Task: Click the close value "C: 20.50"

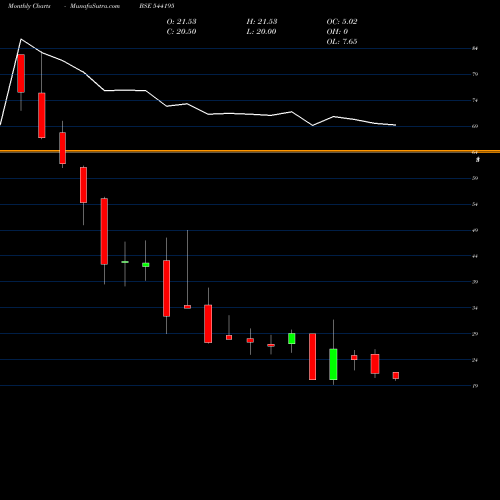Action: (181, 32)
